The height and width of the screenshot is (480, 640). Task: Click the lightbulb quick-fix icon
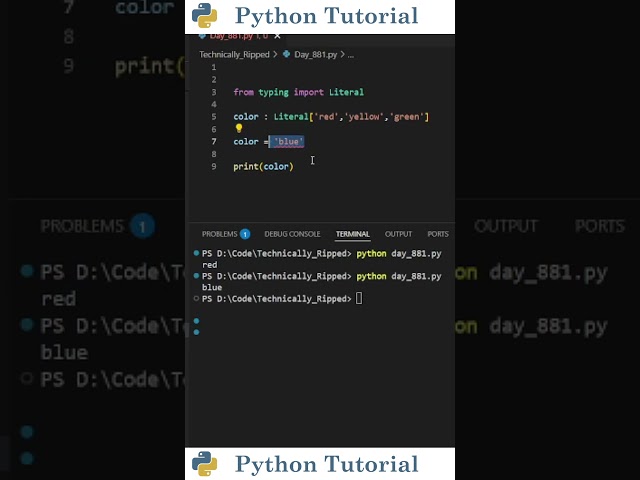(x=239, y=129)
